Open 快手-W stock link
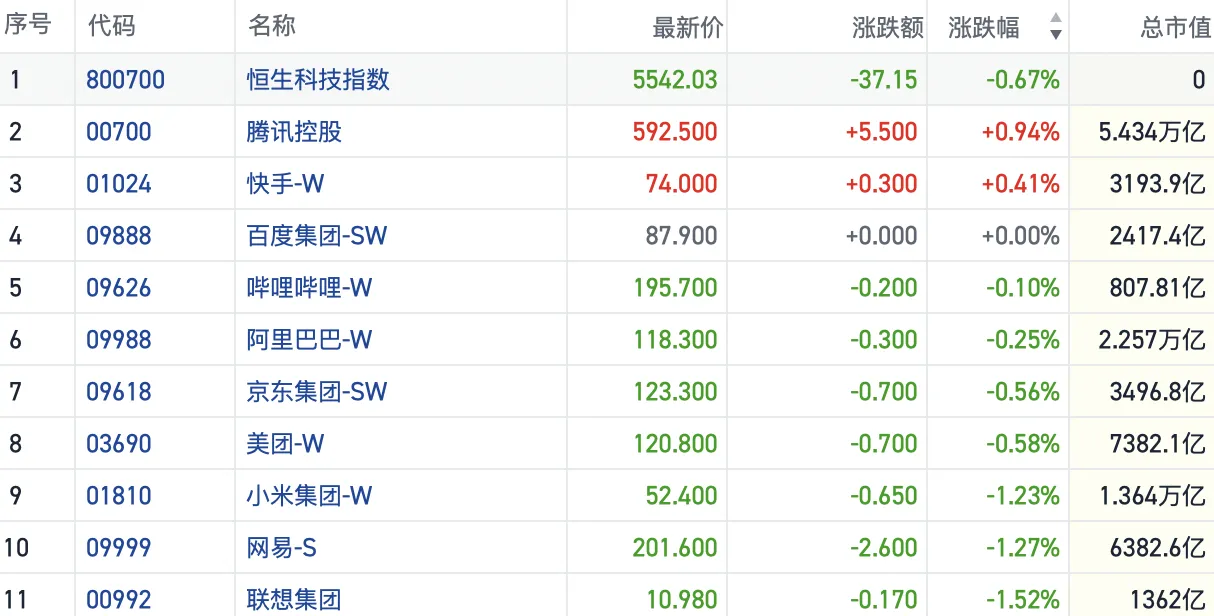 (286, 184)
